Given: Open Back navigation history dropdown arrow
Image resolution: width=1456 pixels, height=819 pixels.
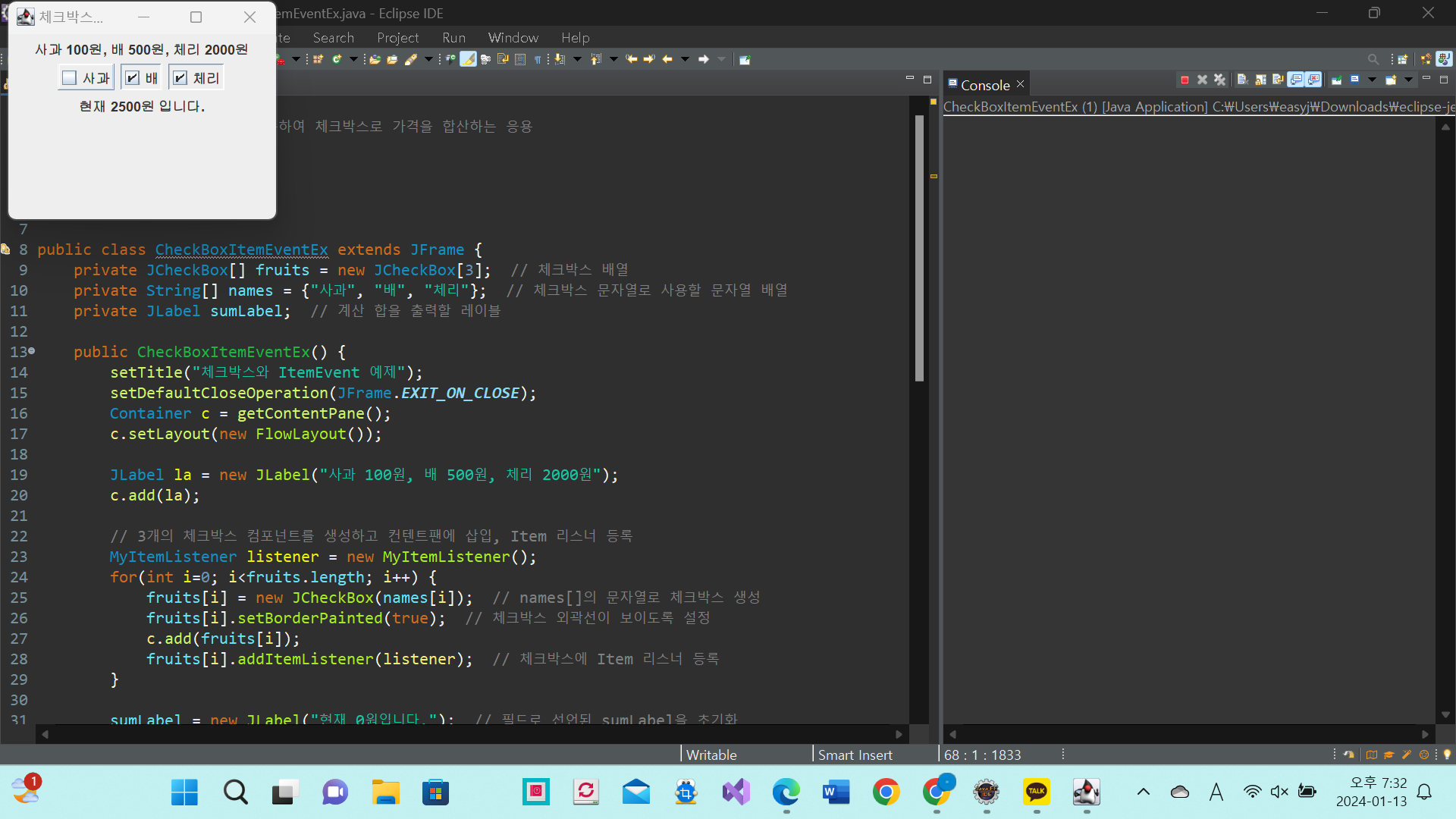Looking at the screenshot, I should (685, 59).
